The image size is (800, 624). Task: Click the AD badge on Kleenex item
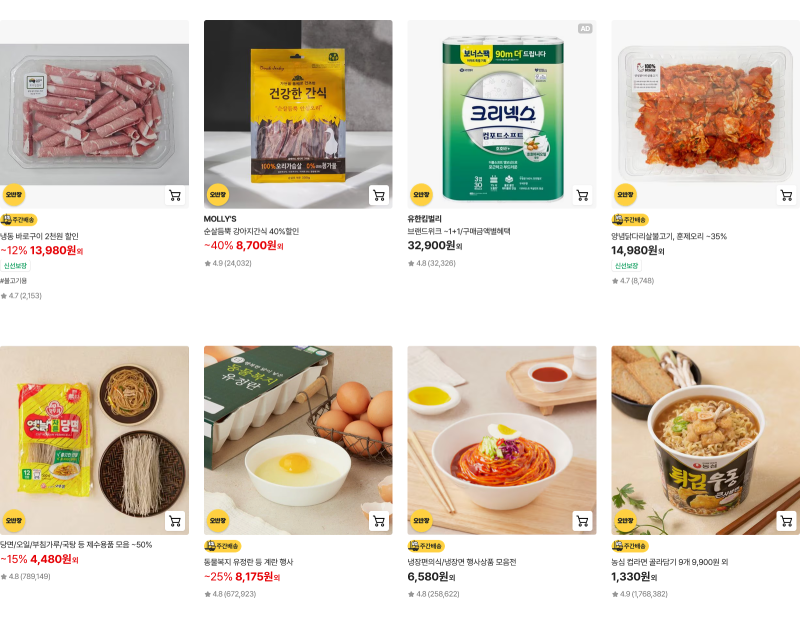[585, 29]
